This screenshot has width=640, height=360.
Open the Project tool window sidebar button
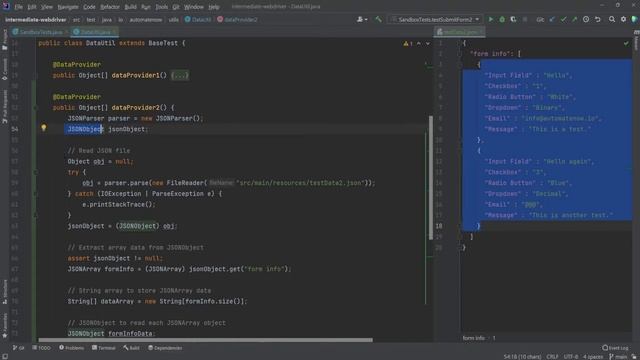click(4, 40)
